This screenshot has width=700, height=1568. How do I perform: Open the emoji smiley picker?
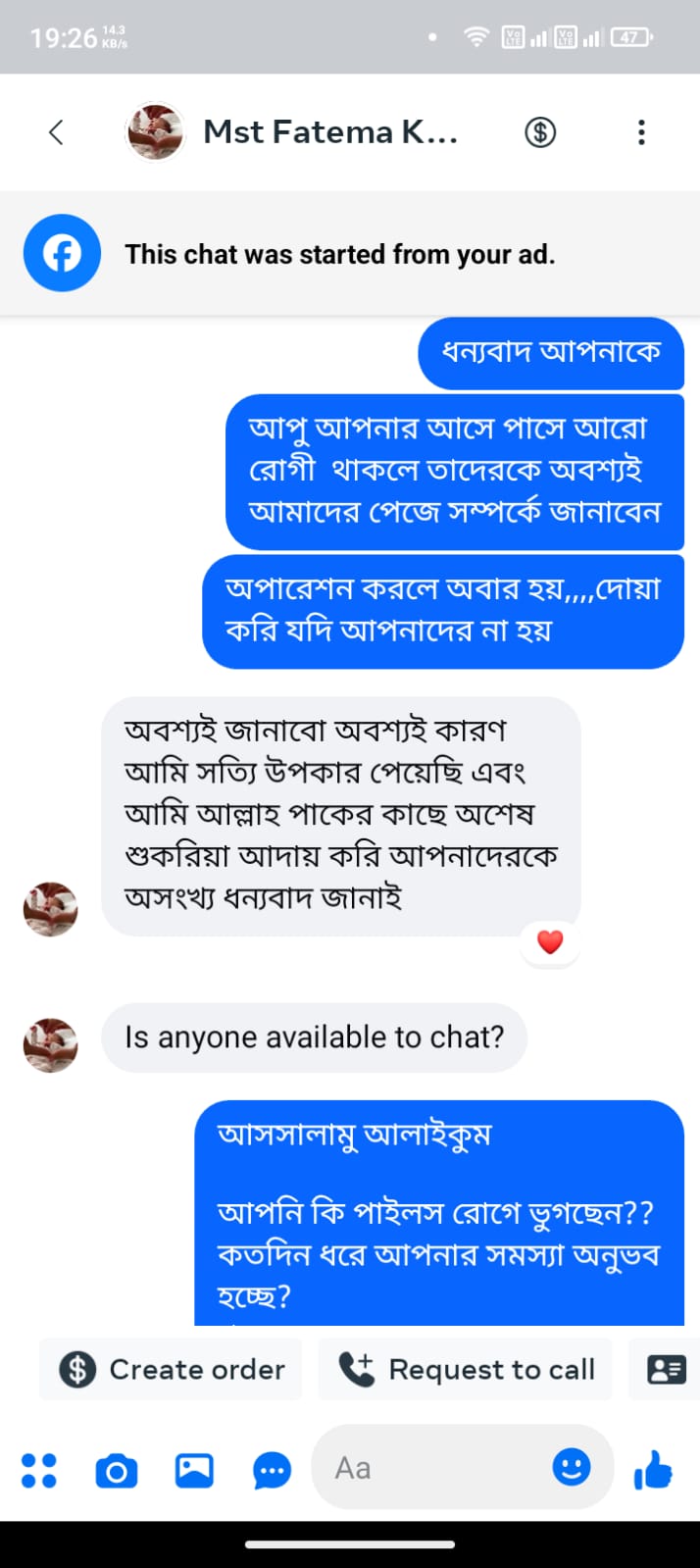(572, 1467)
